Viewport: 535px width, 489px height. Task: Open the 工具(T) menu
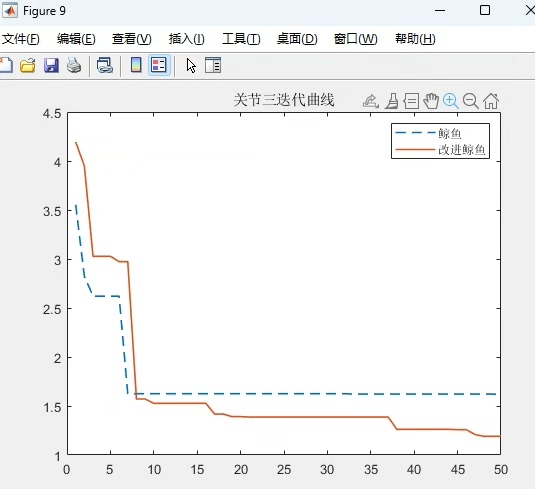241,39
